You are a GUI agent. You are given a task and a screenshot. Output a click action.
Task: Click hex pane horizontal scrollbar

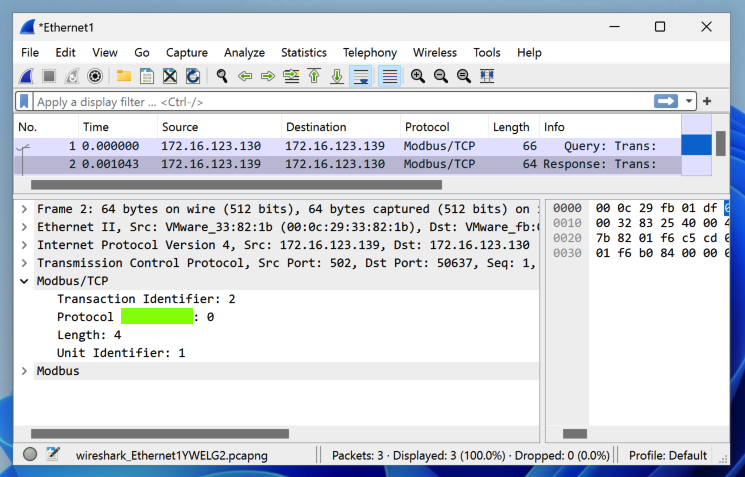pyautogui.click(x=575, y=434)
